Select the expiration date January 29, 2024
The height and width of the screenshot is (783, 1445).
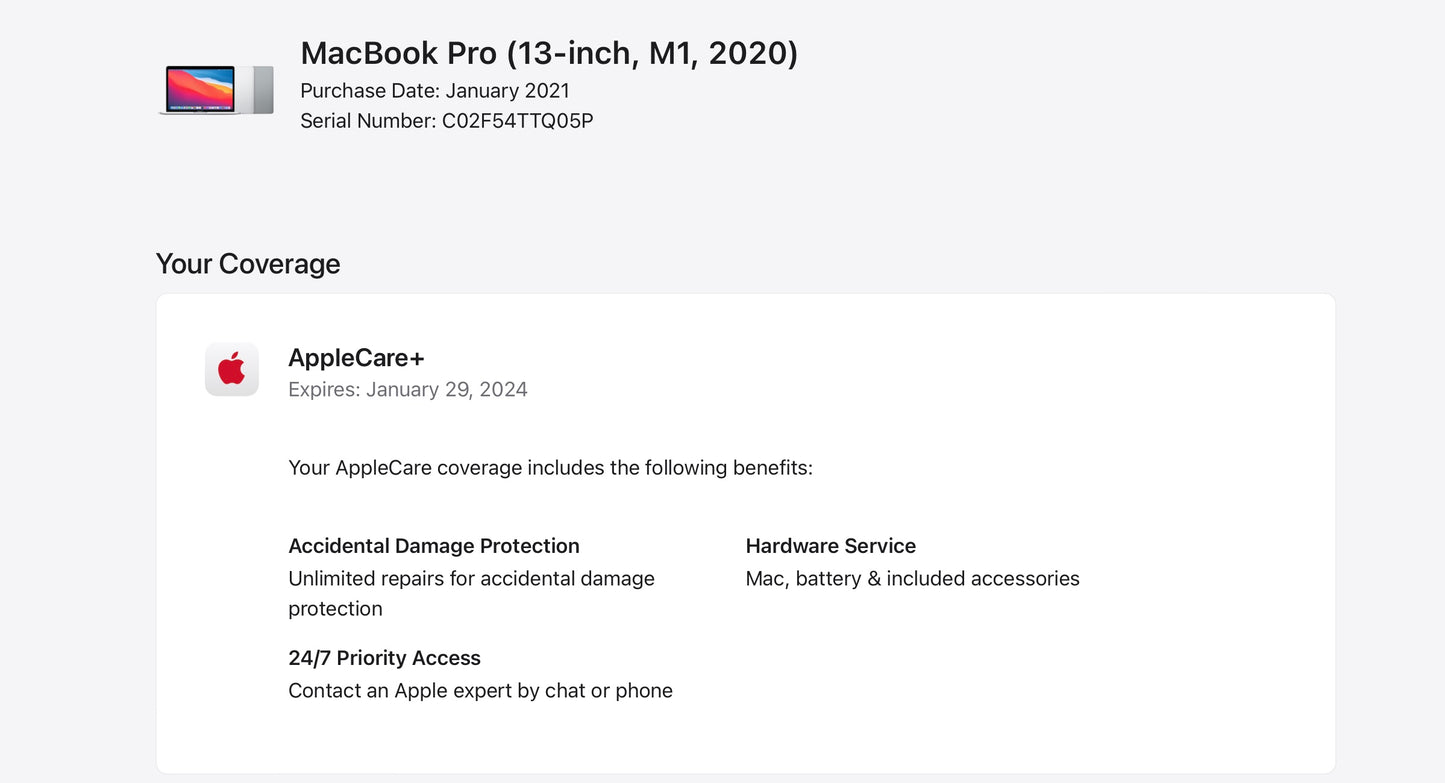(446, 390)
